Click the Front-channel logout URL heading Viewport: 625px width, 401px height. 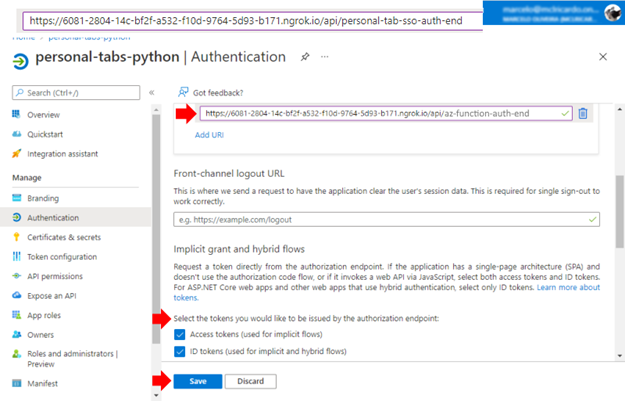tap(229, 174)
